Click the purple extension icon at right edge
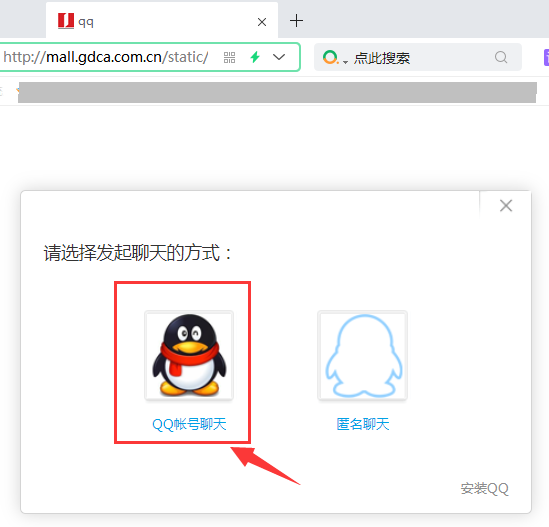This screenshot has width=549, height=527. tap(546, 57)
